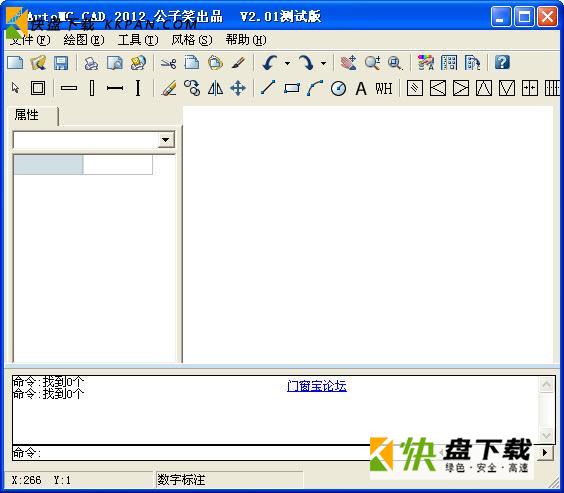The width and height of the screenshot is (564, 493).
Task: Click the WH dimension label tool
Action: (383, 88)
